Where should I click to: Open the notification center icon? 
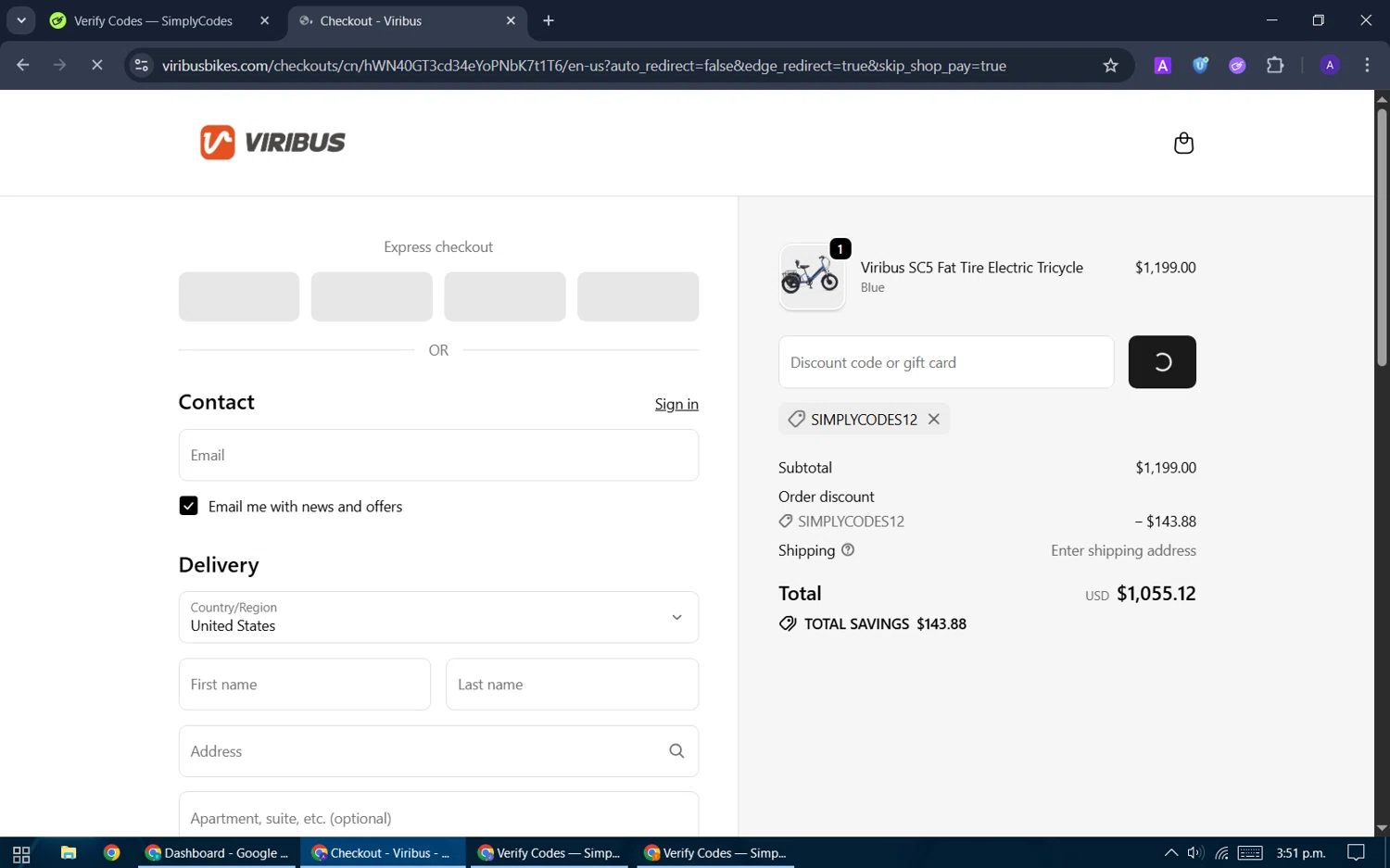1356,853
